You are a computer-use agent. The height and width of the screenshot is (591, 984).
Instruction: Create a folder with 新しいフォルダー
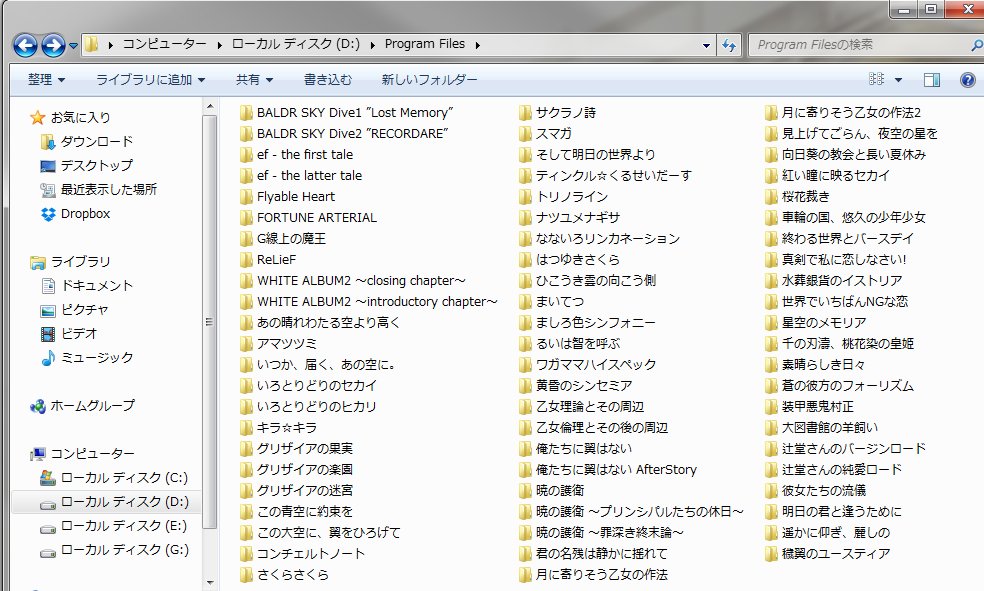pos(429,80)
